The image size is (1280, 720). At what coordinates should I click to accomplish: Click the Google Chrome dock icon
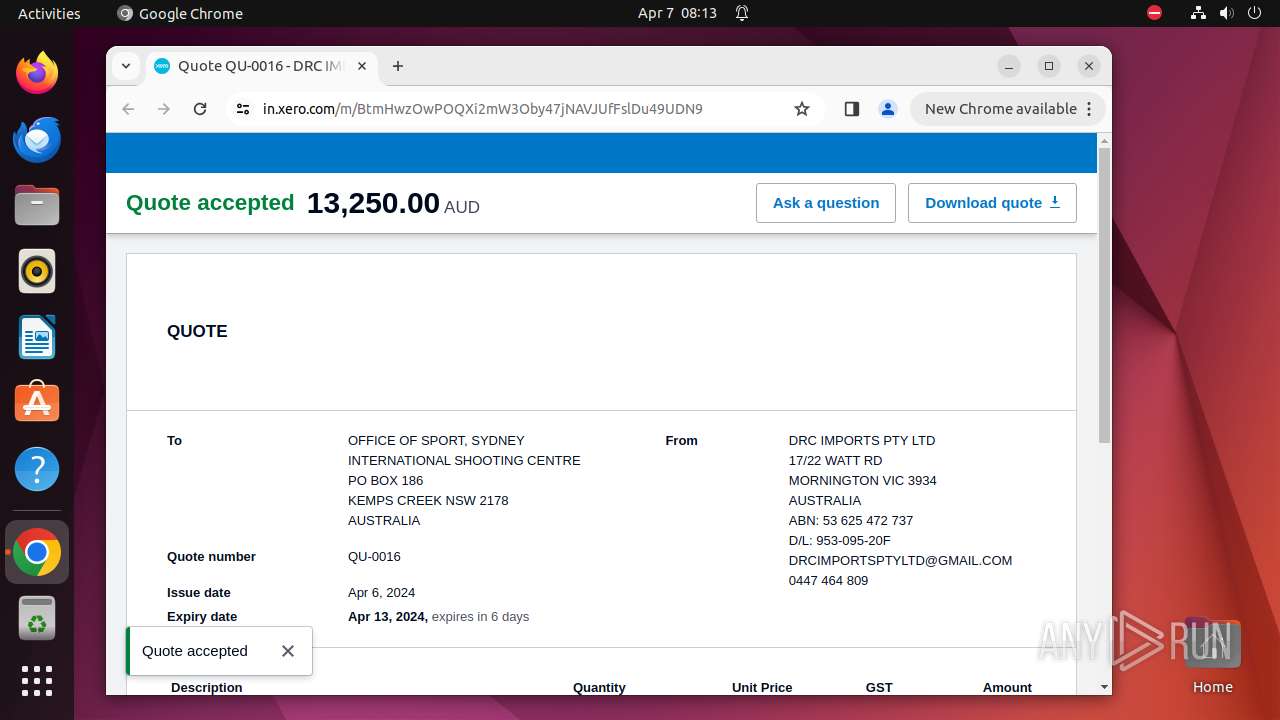[37, 552]
